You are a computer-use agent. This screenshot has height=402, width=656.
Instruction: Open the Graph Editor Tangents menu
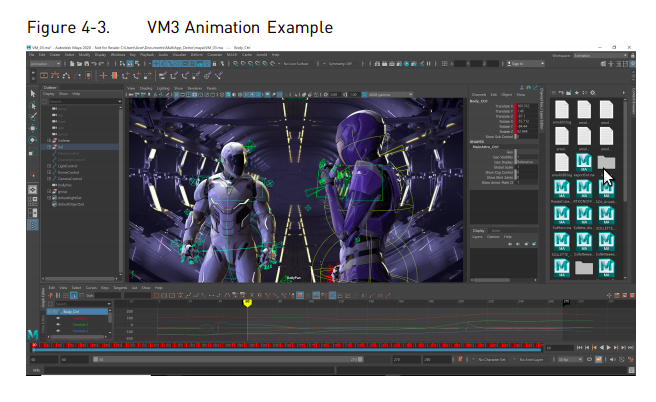tap(120, 288)
